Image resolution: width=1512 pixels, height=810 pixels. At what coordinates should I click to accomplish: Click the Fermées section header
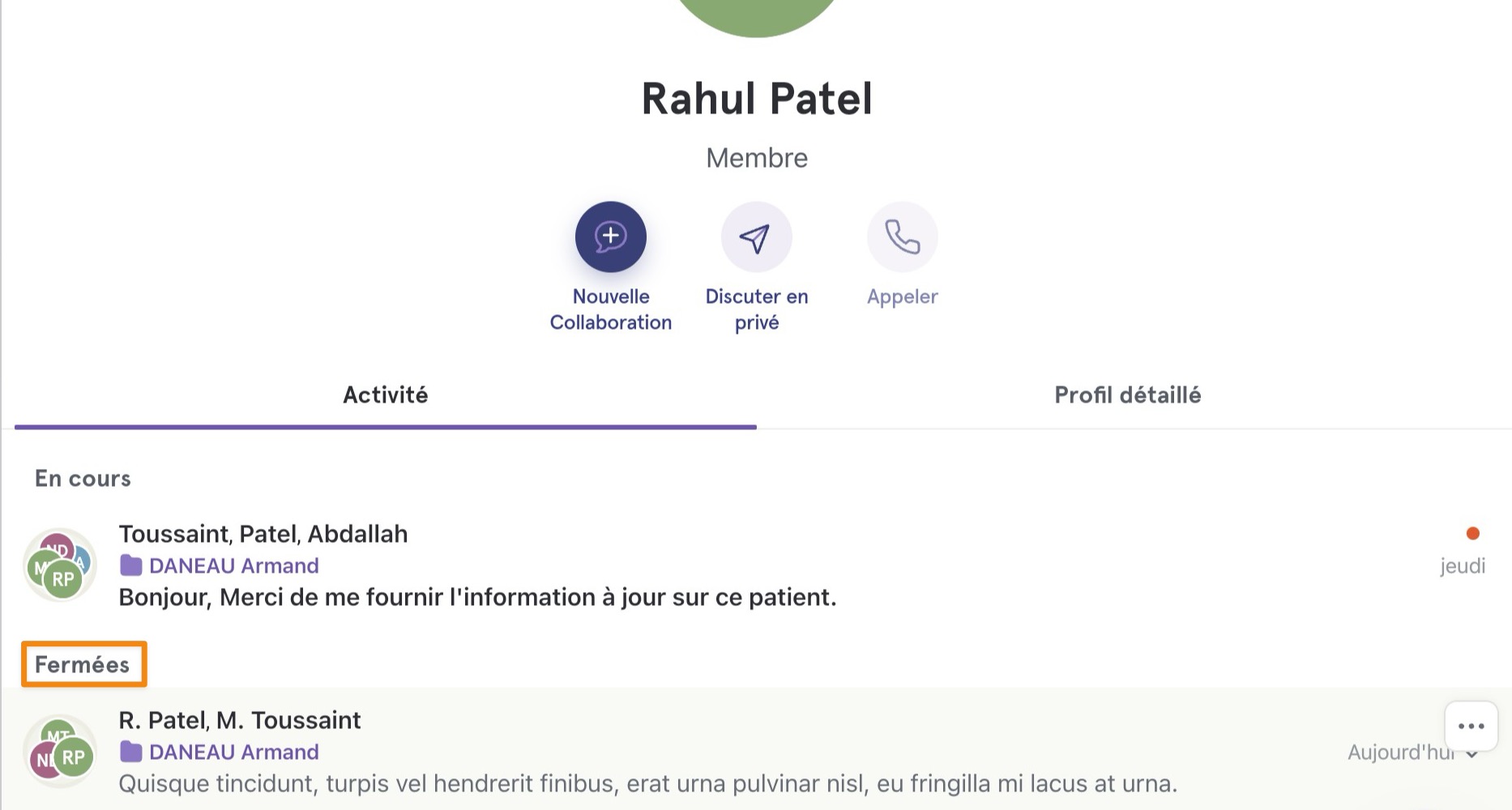[x=82, y=665]
